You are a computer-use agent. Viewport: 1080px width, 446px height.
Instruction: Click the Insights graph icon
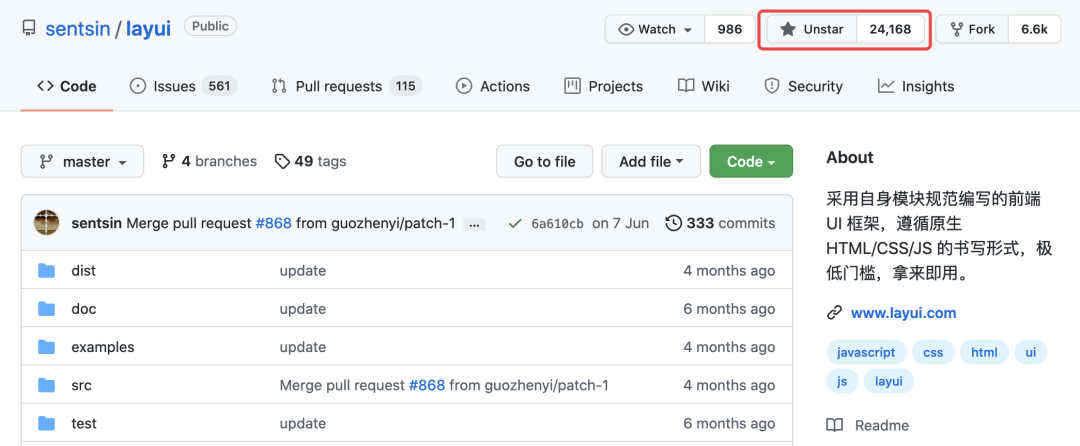point(886,86)
